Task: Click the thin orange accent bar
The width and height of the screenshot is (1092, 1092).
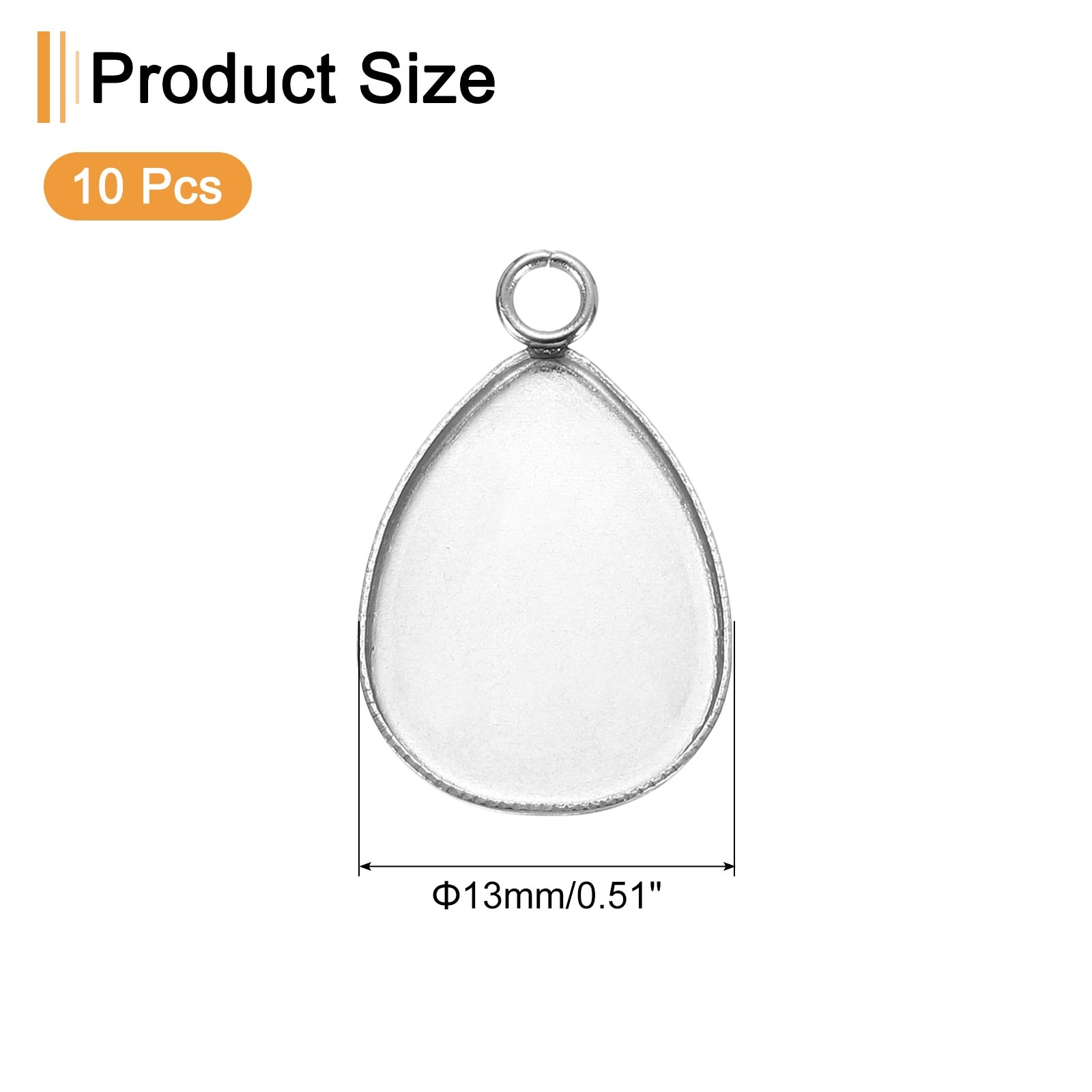Action: click(x=63, y=77)
